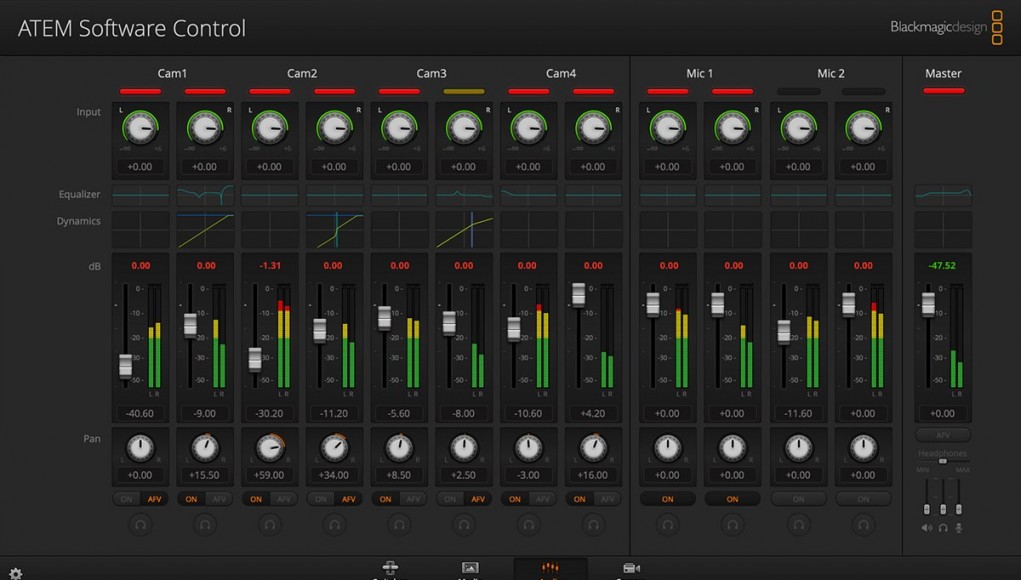
Task: Click the Cam2 right pan knob at +34.00
Action: pyautogui.click(x=335, y=448)
